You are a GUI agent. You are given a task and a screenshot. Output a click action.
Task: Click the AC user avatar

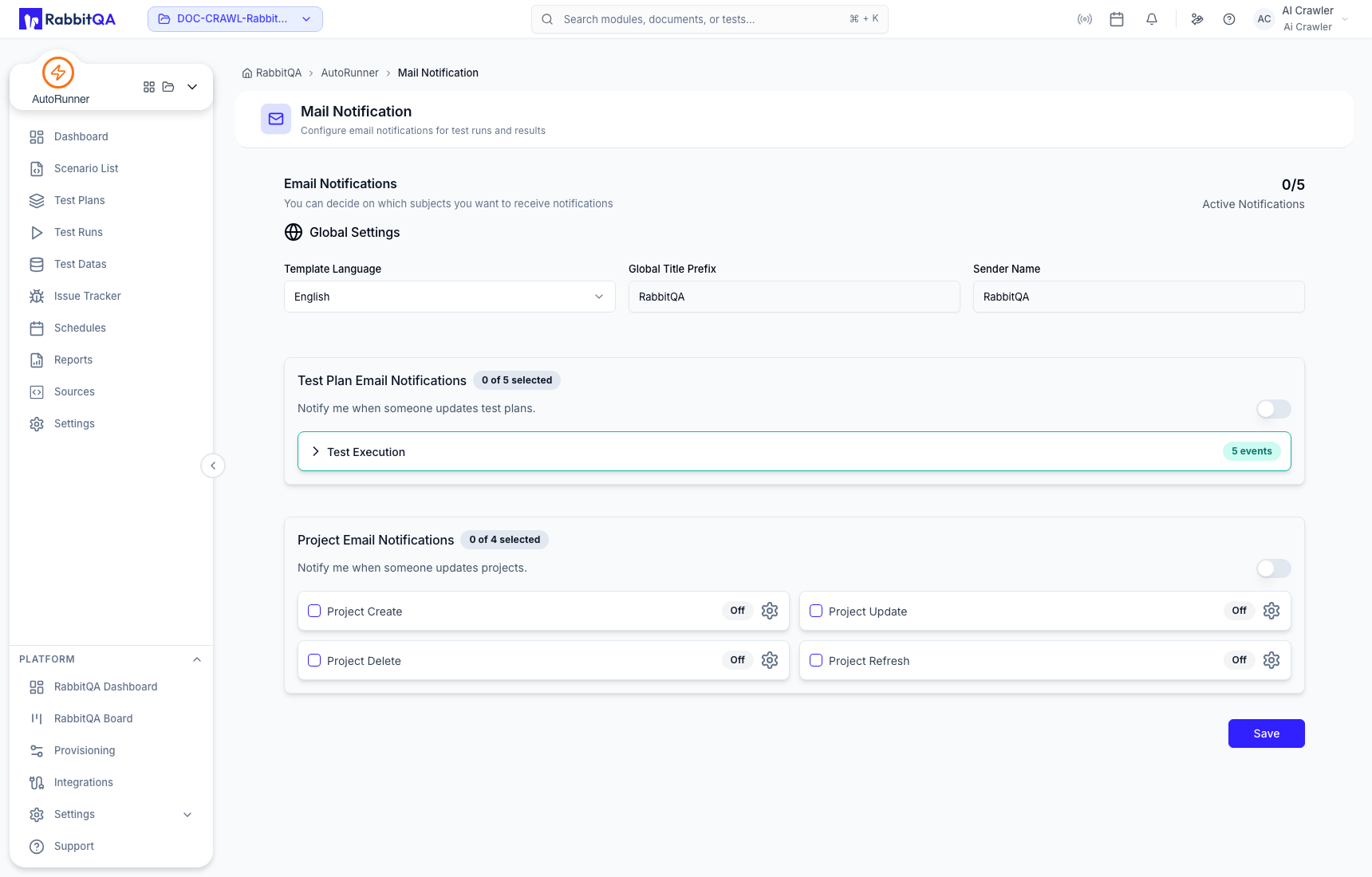tap(1264, 19)
